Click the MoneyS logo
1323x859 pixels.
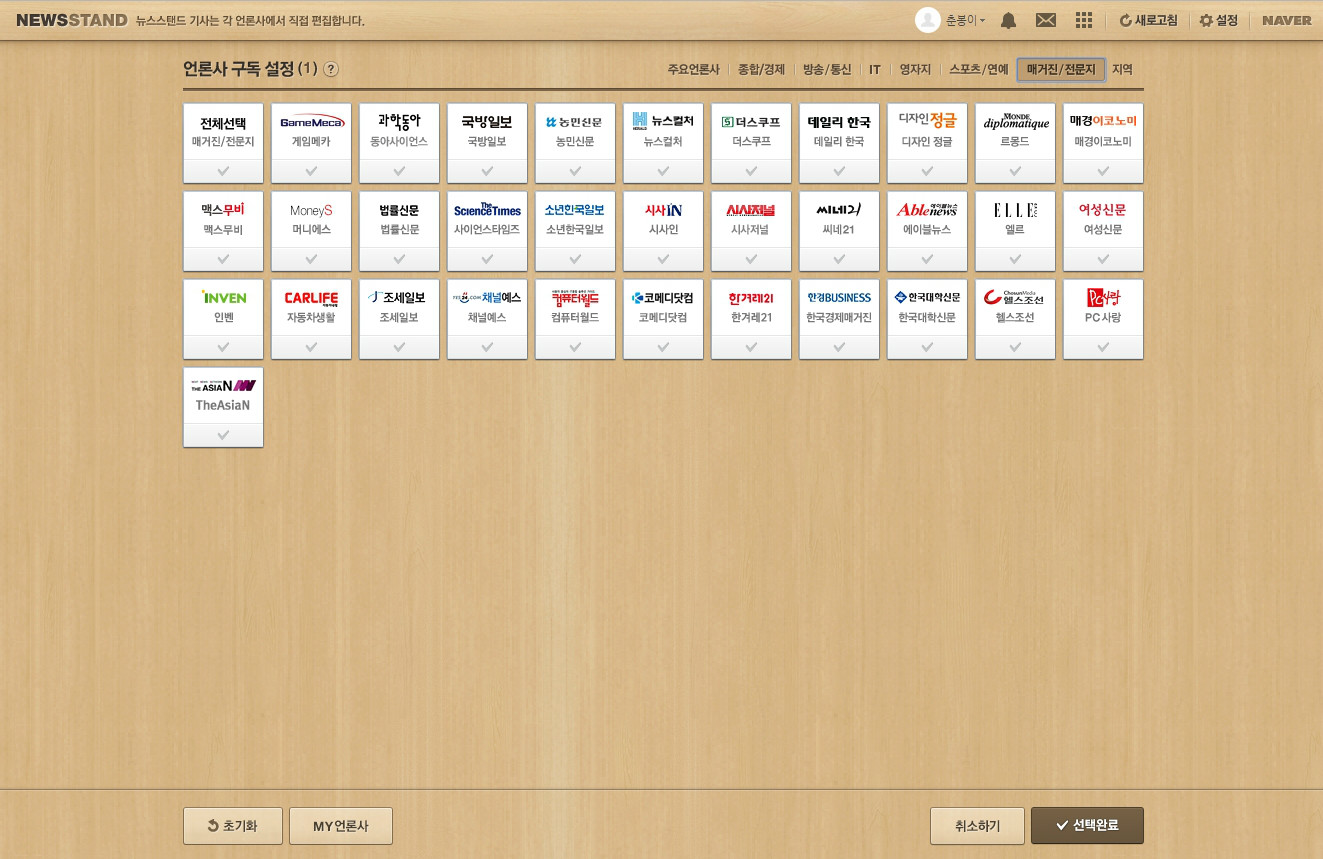tap(311, 210)
